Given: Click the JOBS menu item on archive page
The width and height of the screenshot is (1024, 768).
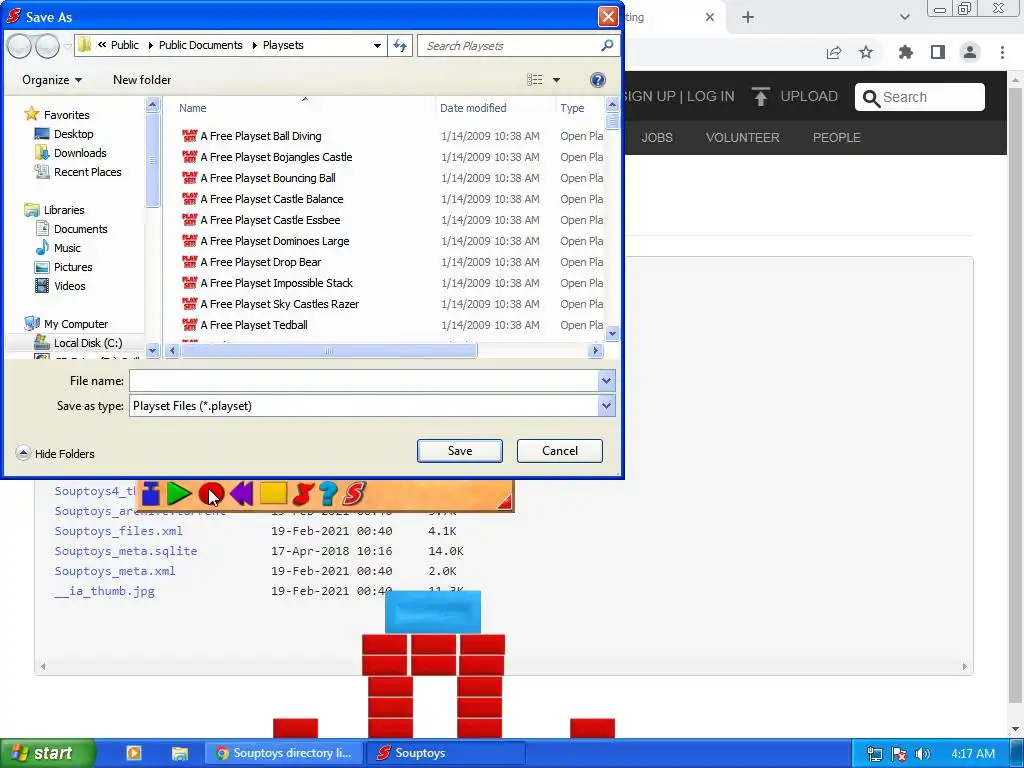Looking at the screenshot, I should point(656,138).
